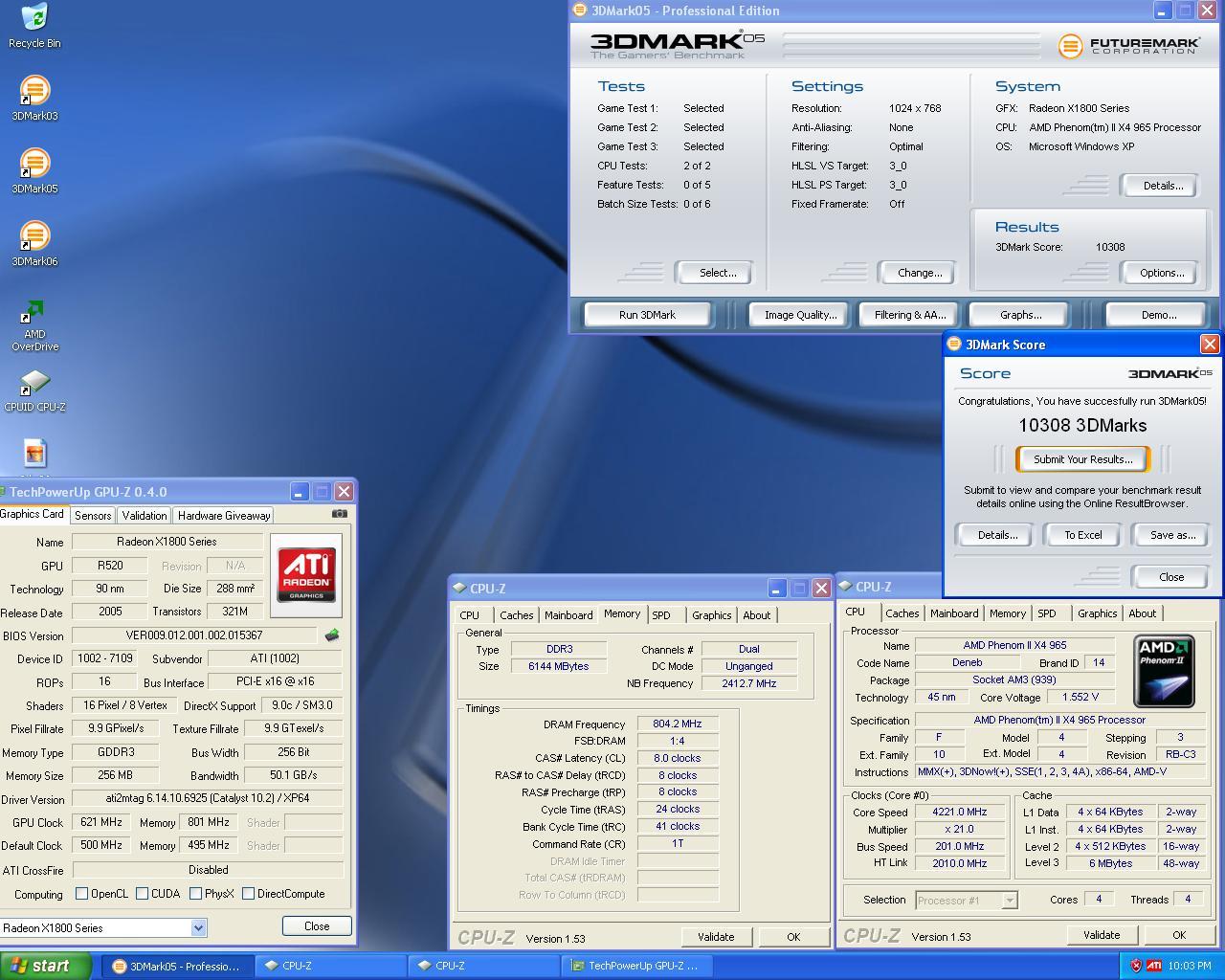Switch to the Validation tab in GPU-Z
This screenshot has height=980, width=1225.
145,516
